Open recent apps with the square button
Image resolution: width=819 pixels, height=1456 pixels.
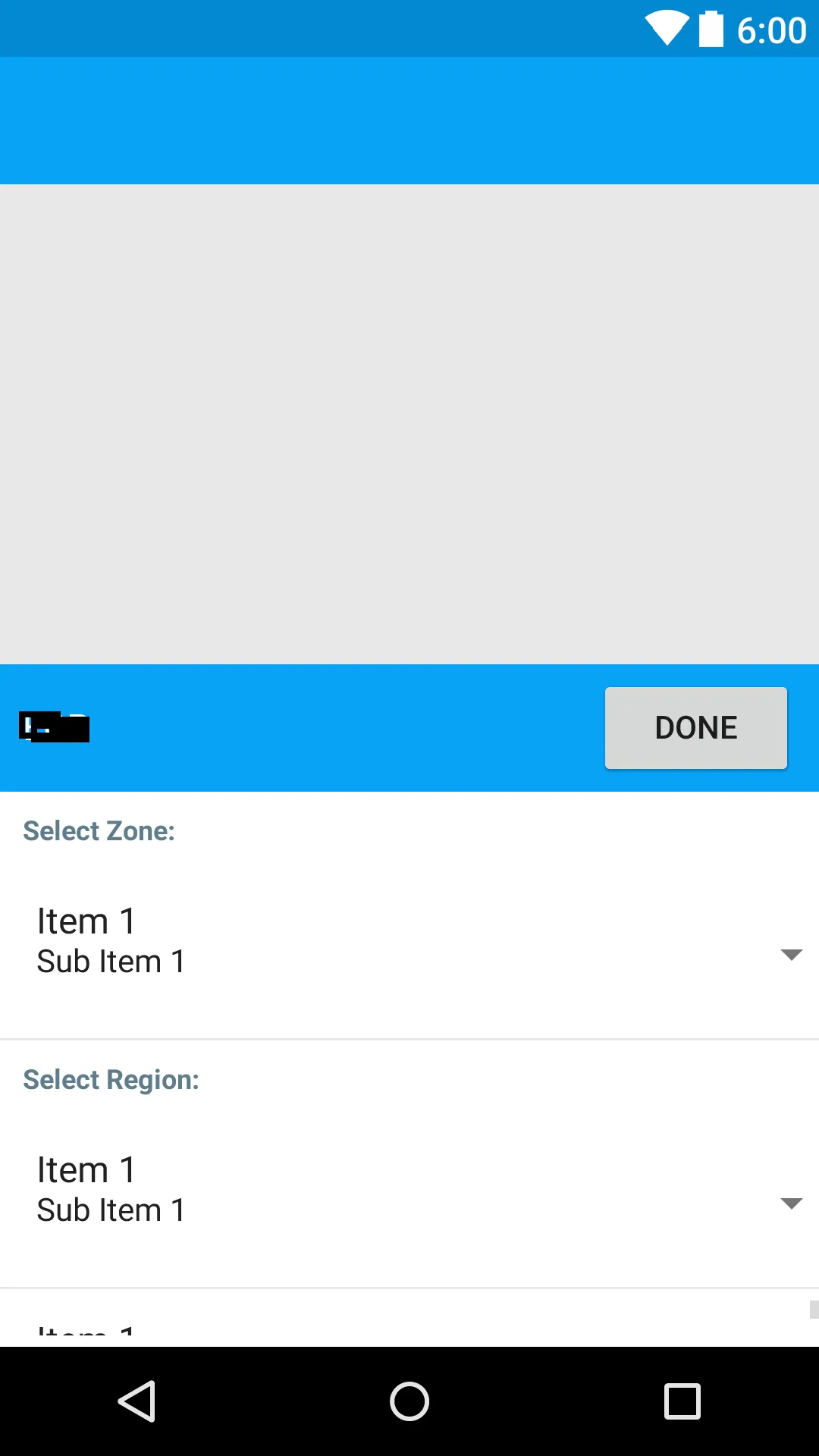click(682, 1401)
